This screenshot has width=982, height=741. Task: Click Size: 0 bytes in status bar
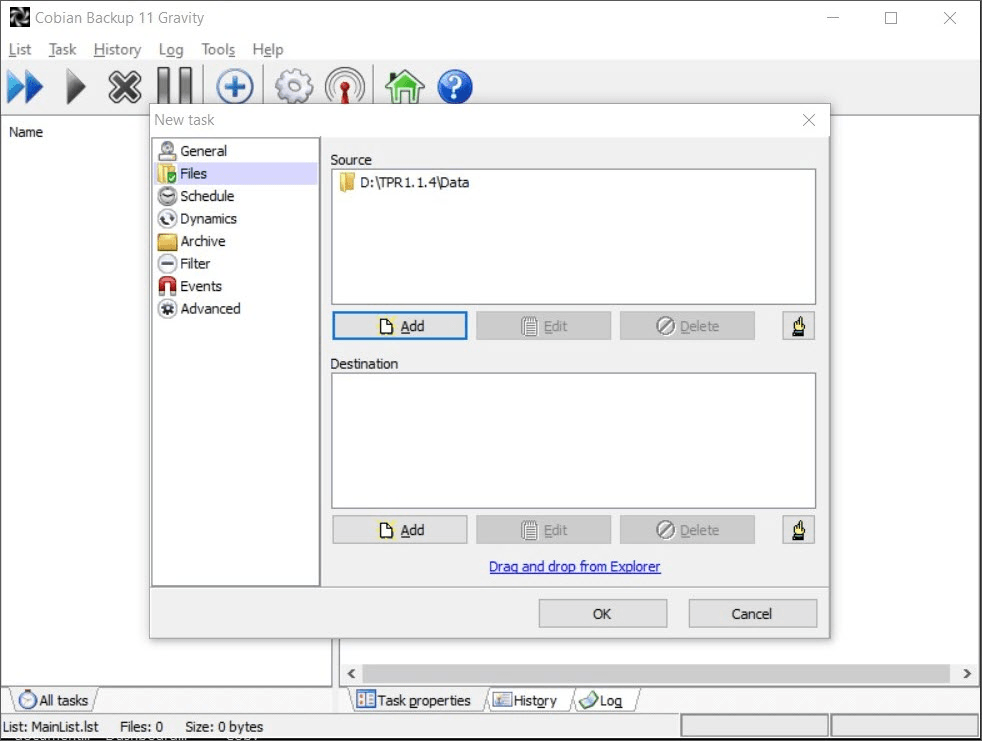224,727
